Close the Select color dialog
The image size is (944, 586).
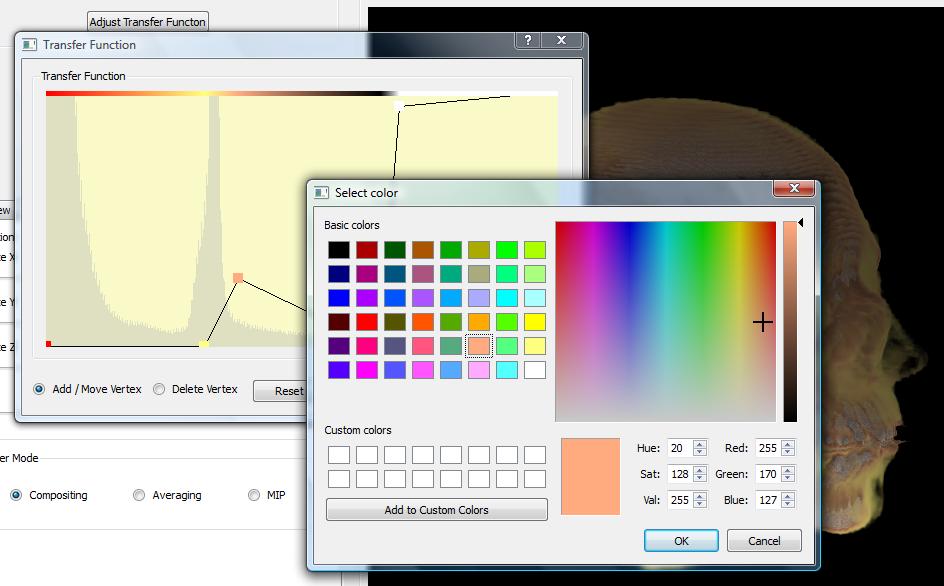click(x=794, y=189)
